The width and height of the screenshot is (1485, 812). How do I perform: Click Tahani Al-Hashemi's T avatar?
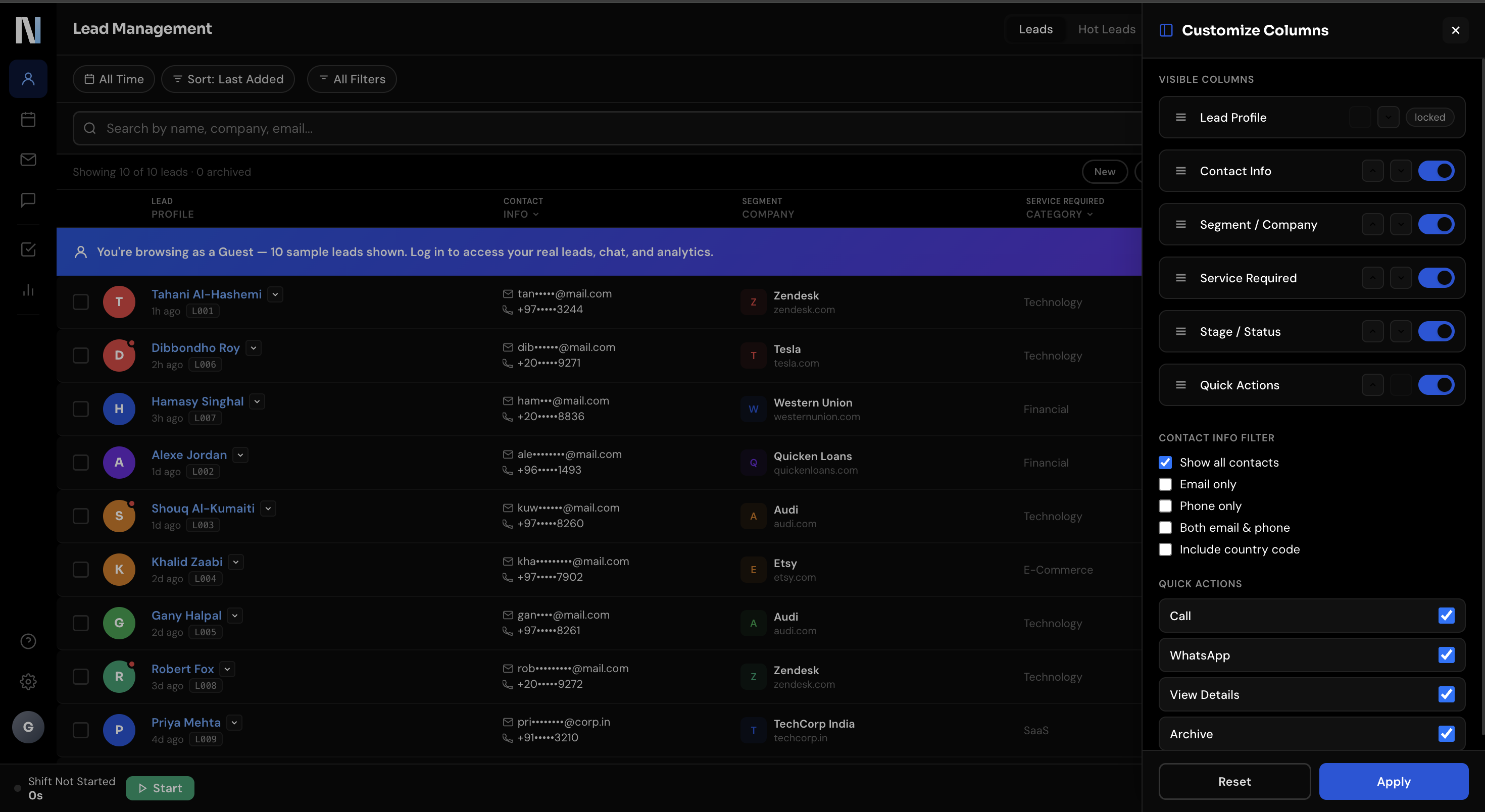point(119,301)
